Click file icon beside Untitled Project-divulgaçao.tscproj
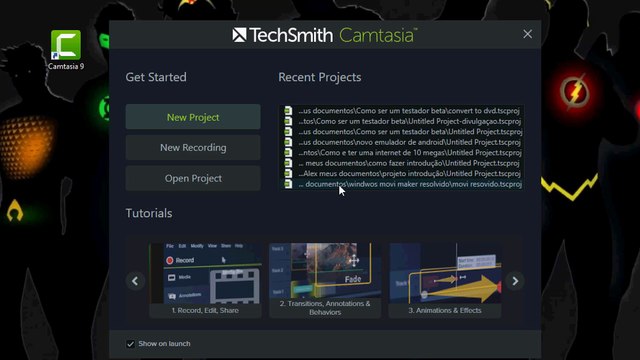The image size is (640, 360). click(288, 121)
